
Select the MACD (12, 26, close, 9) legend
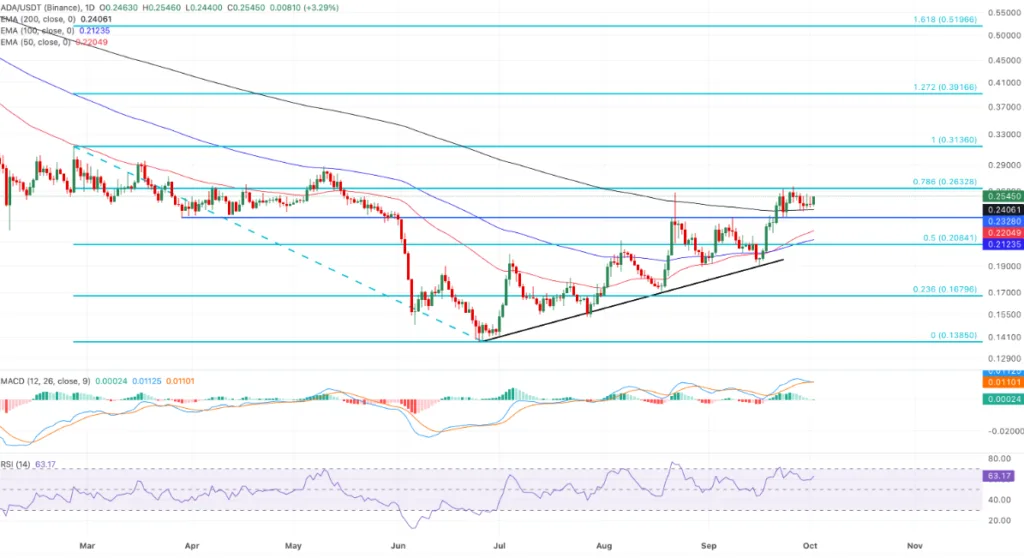point(45,381)
